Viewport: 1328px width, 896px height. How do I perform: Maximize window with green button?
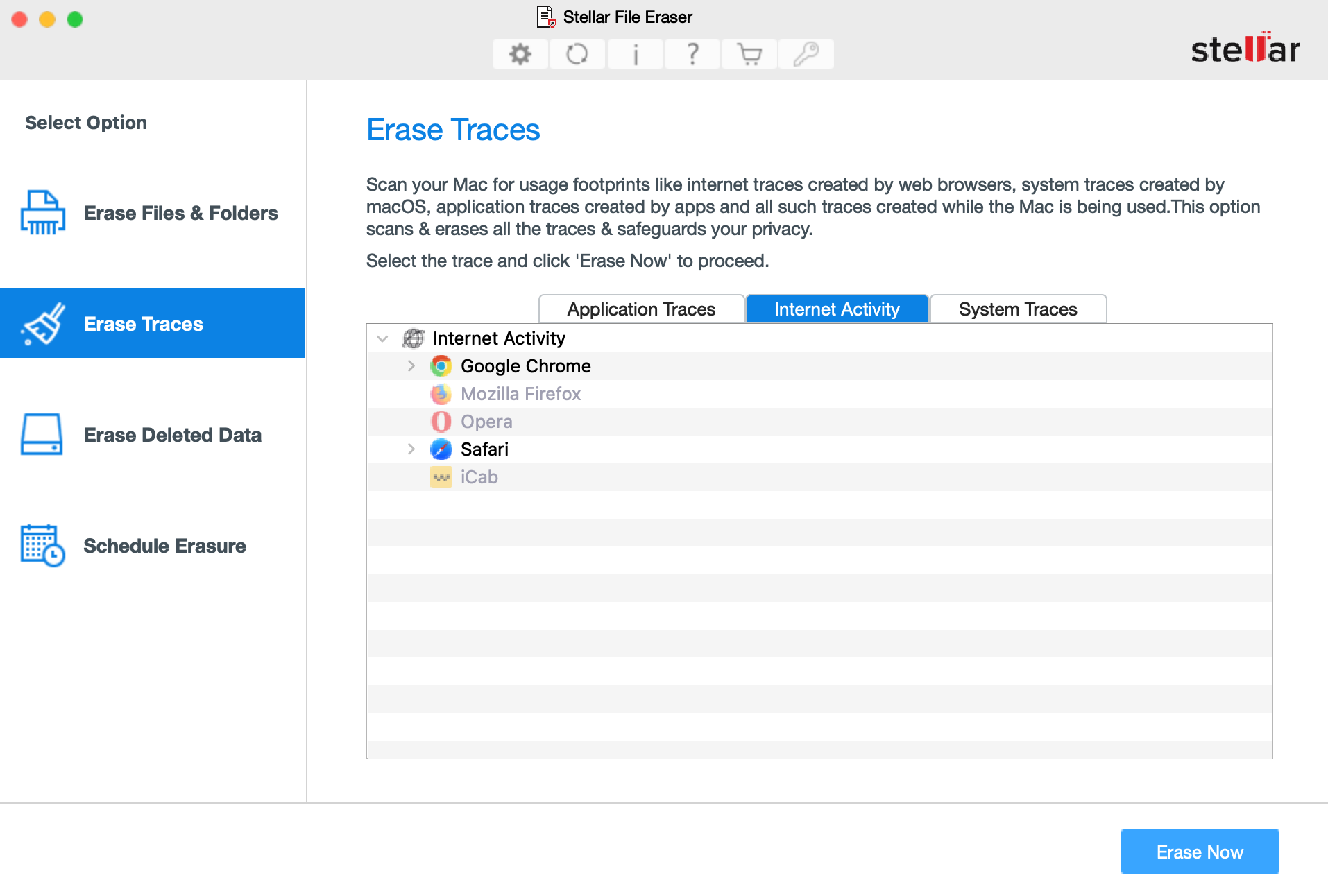pos(75,19)
